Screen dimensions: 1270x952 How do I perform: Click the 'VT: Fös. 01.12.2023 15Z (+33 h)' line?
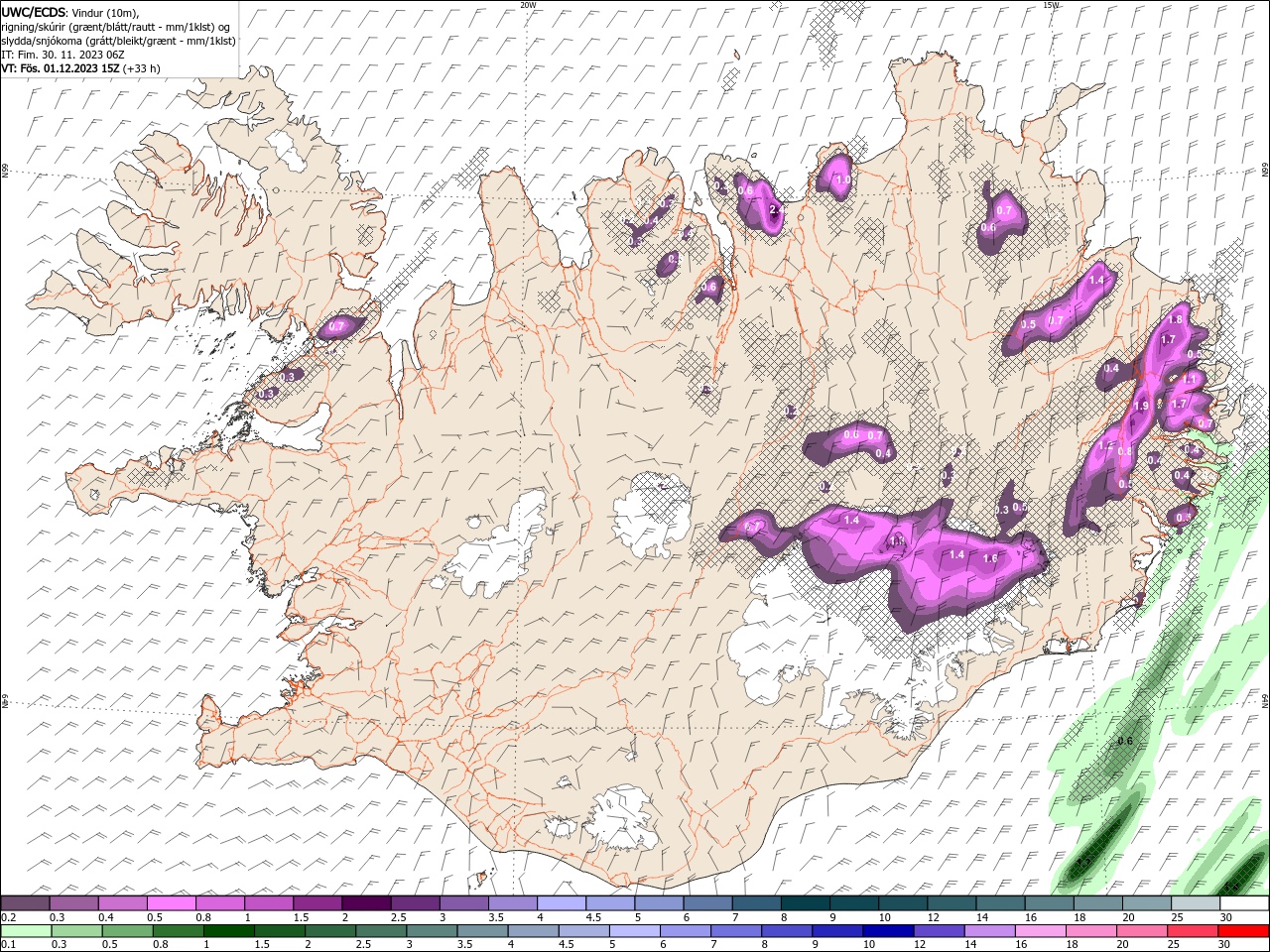[80, 68]
